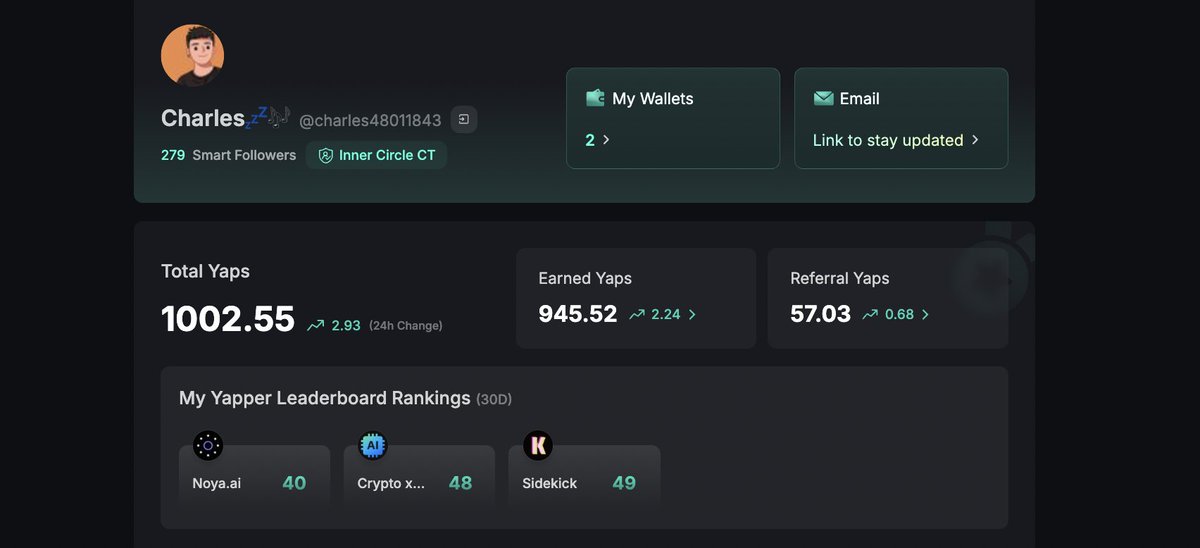The height and width of the screenshot is (548, 1200).
Task: Expand the My Wallets count chevron
Action: pyautogui.click(x=606, y=140)
